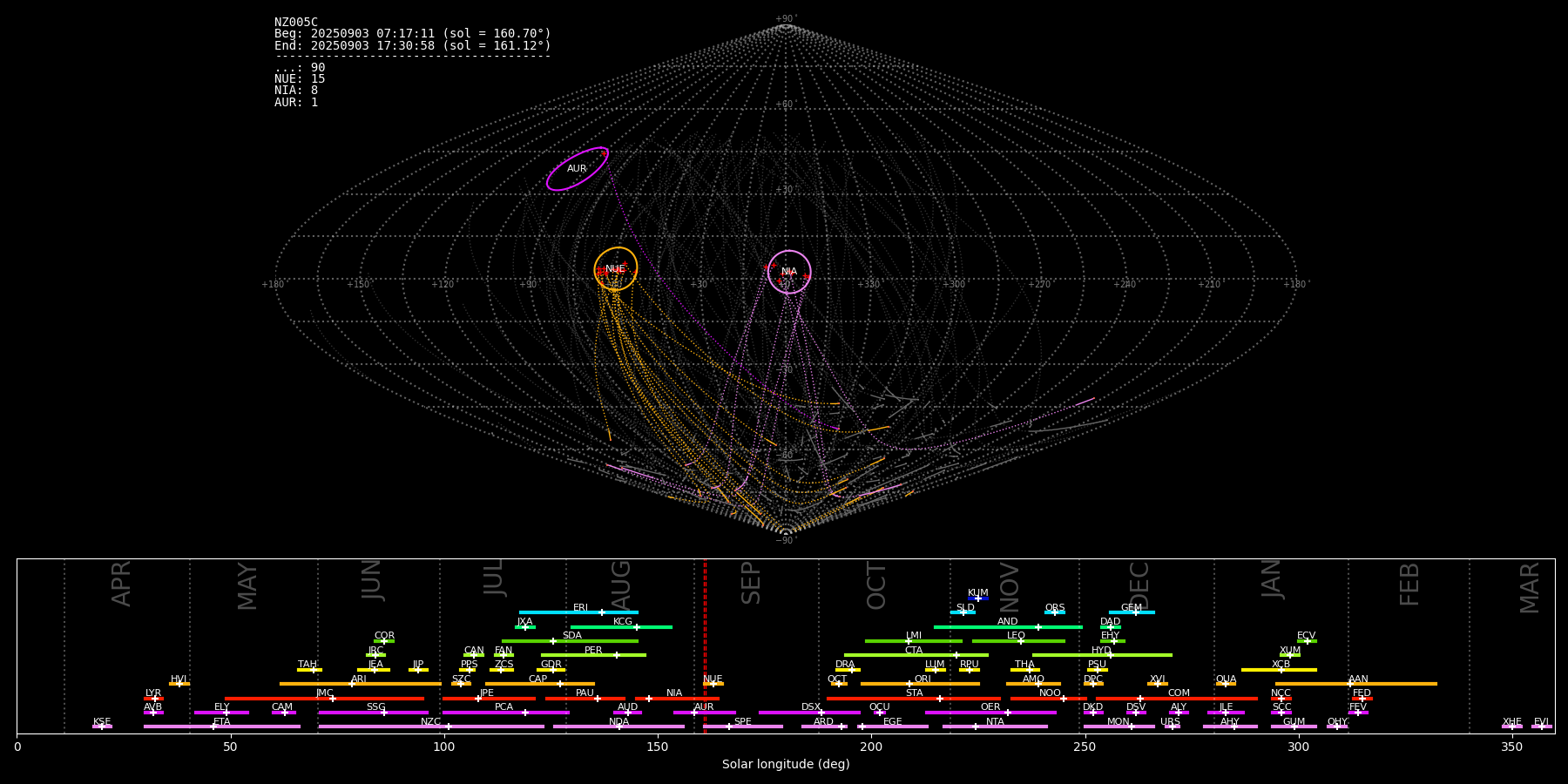Image resolution: width=1568 pixels, height=784 pixels.
Task: Click the 350 tick label on the longitude axis
Action: (x=1512, y=747)
